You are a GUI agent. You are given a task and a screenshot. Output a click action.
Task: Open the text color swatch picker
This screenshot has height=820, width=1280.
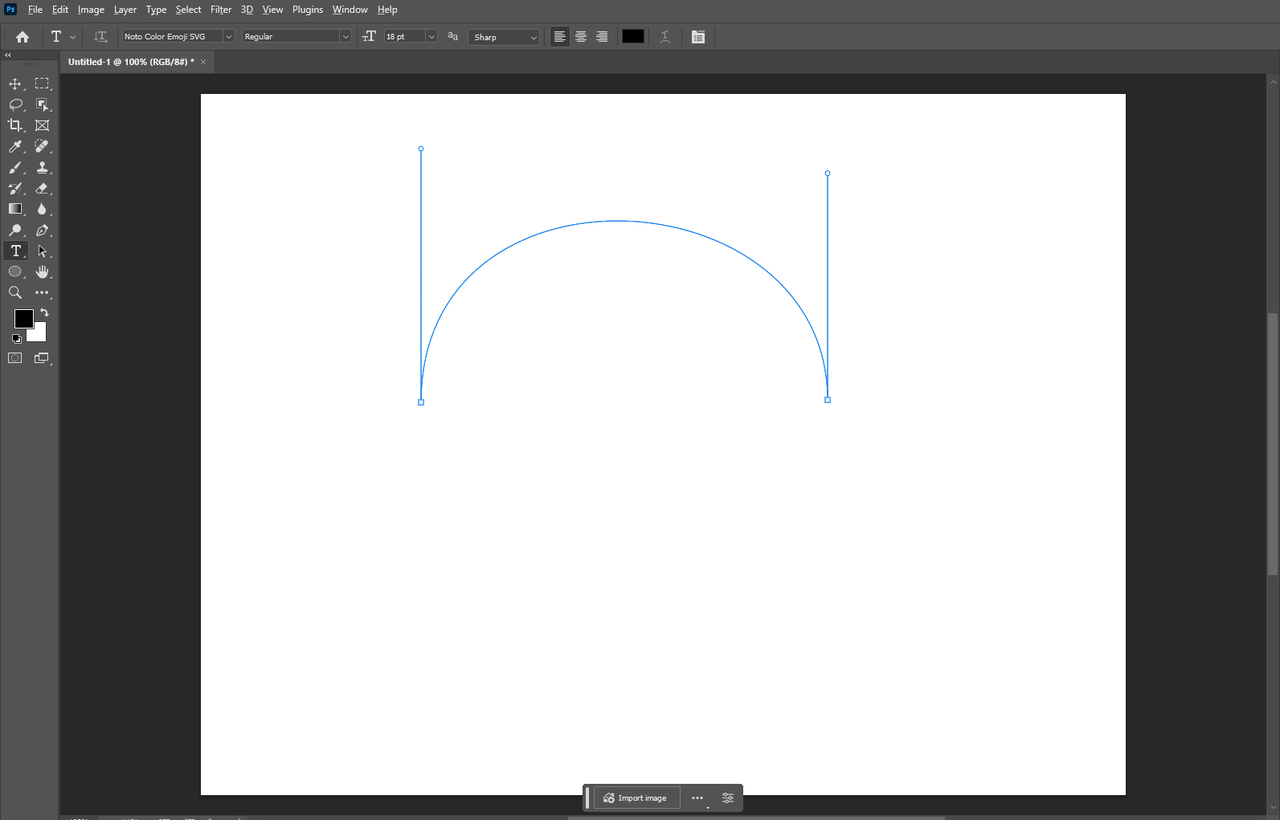(632, 36)
